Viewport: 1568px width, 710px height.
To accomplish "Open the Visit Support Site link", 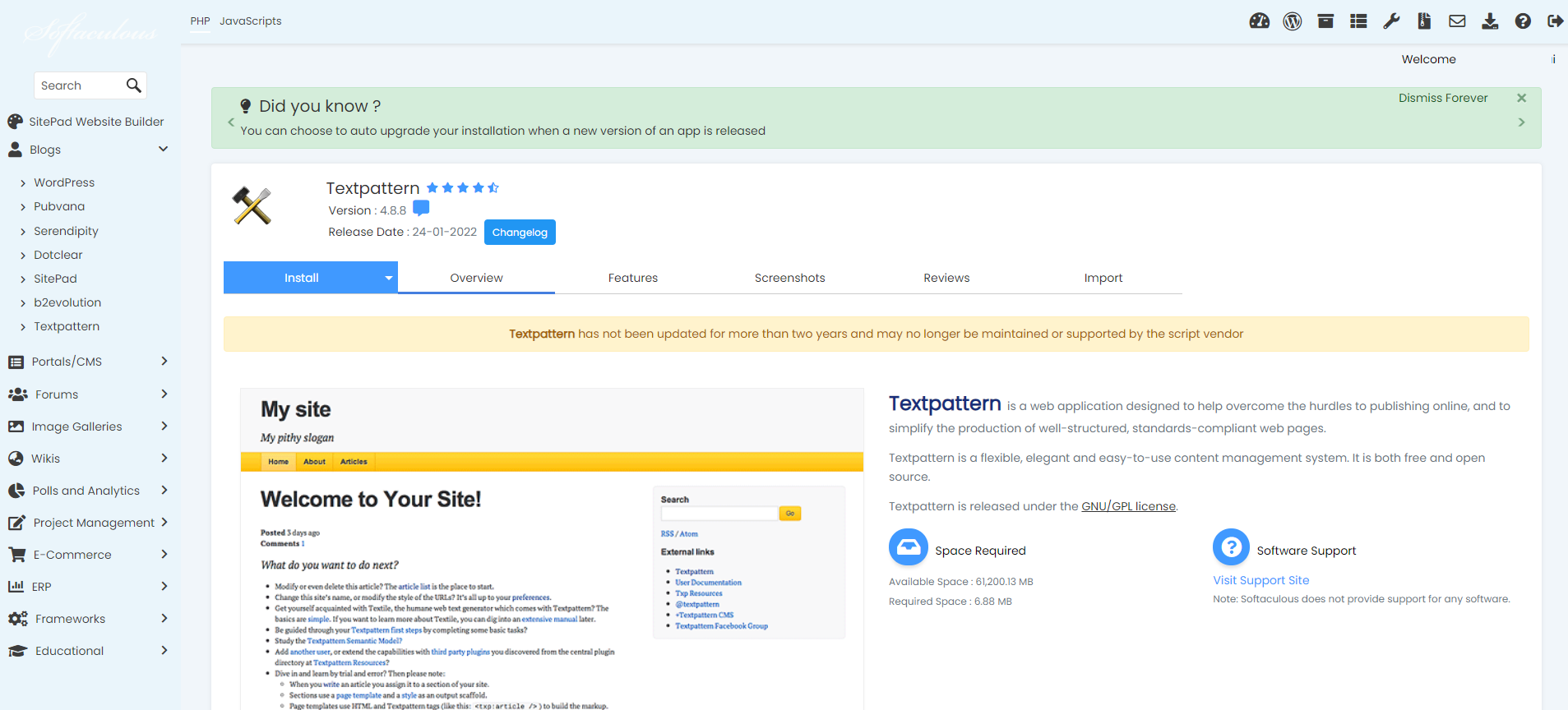I will (1260, 580).
